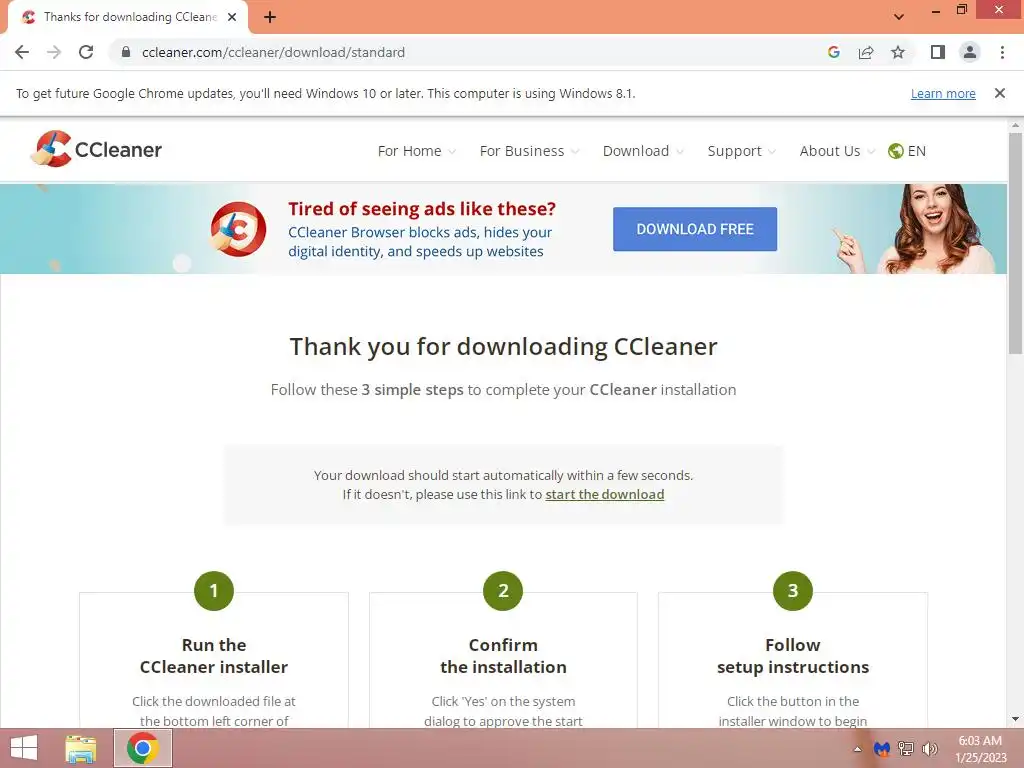
Task: Click the padlock site info icon
Action: coord(126,52)
